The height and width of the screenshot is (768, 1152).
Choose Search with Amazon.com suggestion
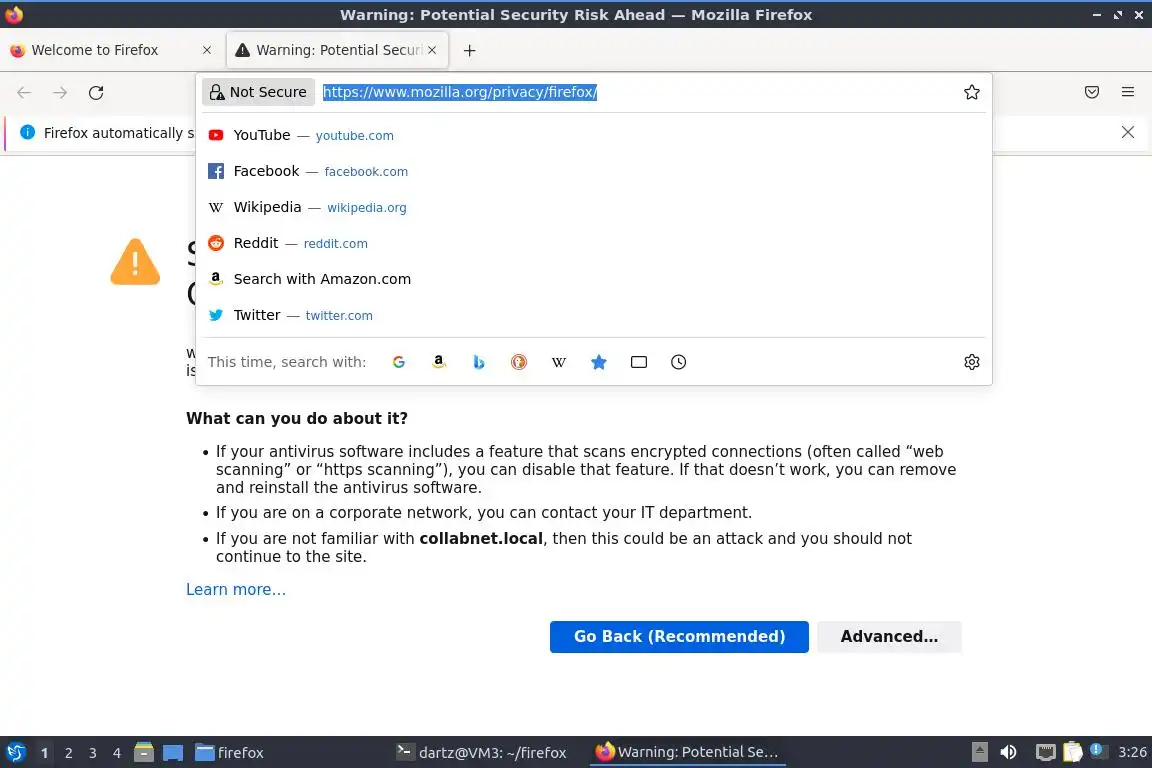pos(594,279)
